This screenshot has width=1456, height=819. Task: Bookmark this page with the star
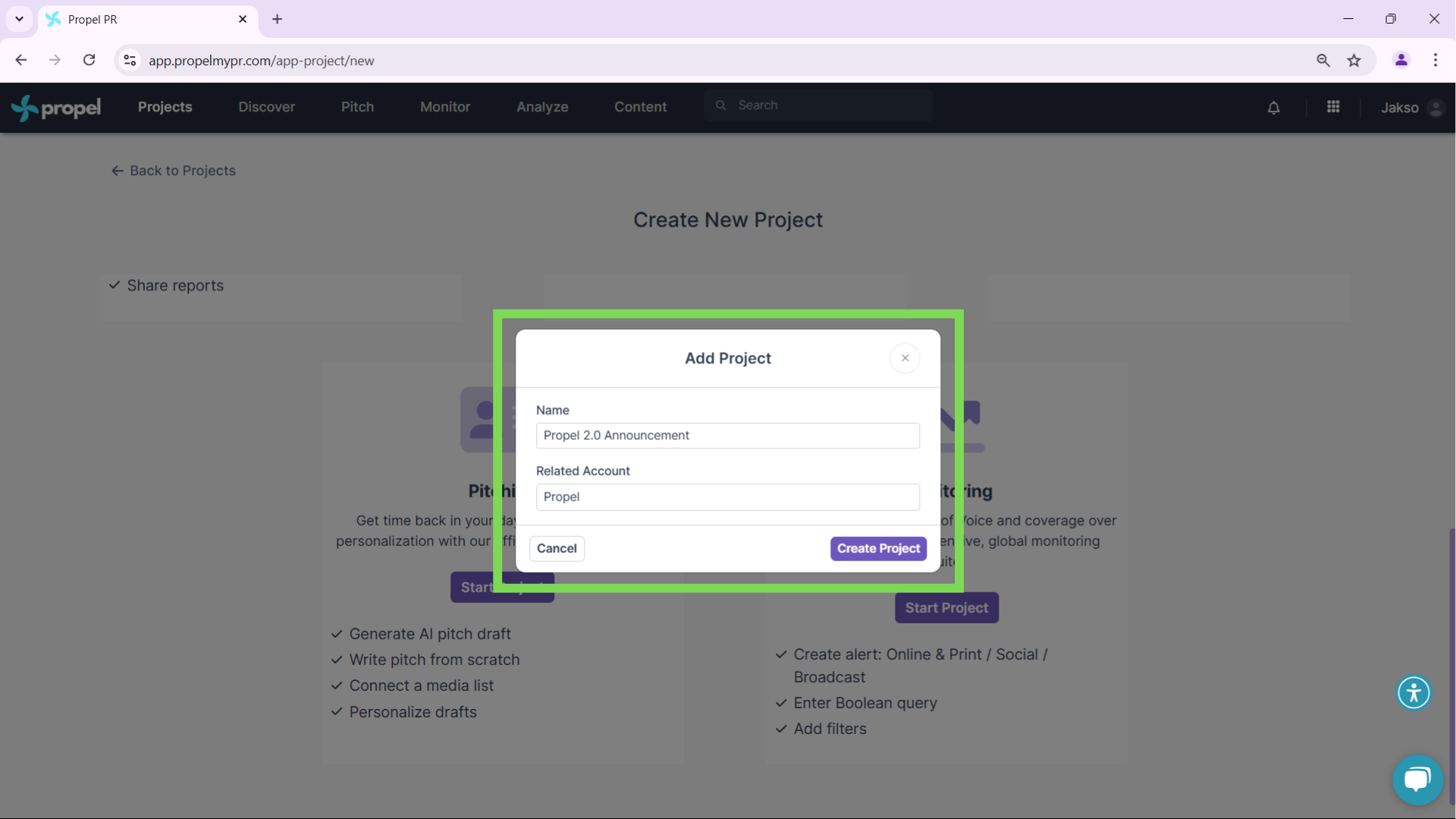[1354, 60]
